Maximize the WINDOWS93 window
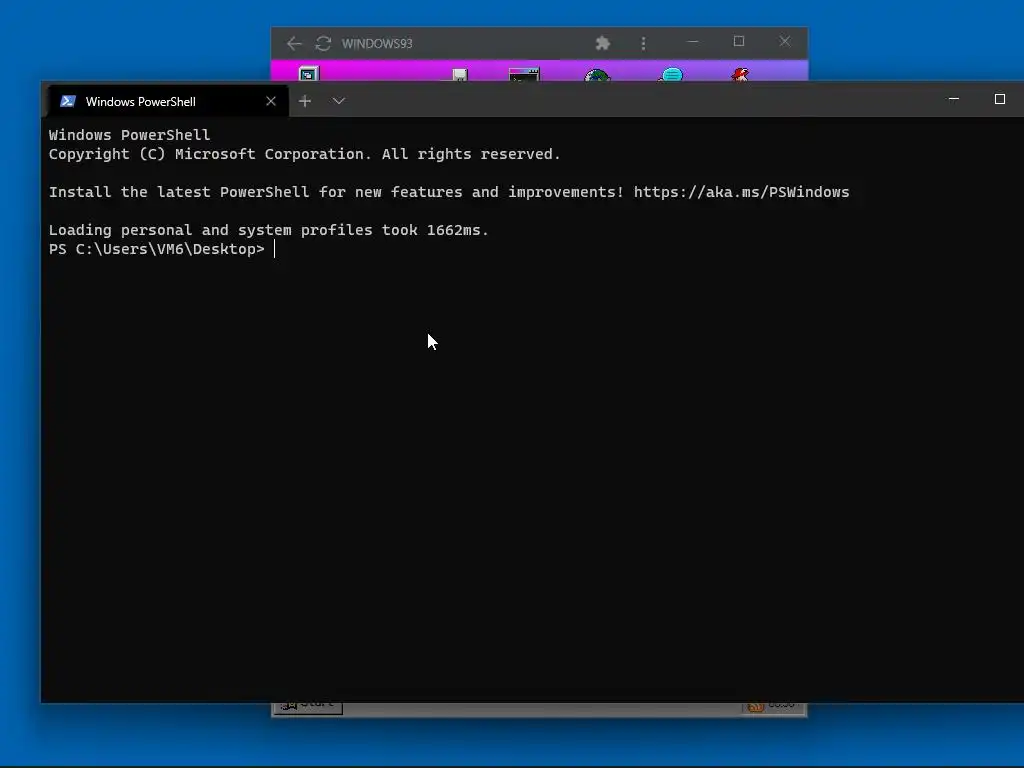1024x768 pixels. click(x=739, y=42)
